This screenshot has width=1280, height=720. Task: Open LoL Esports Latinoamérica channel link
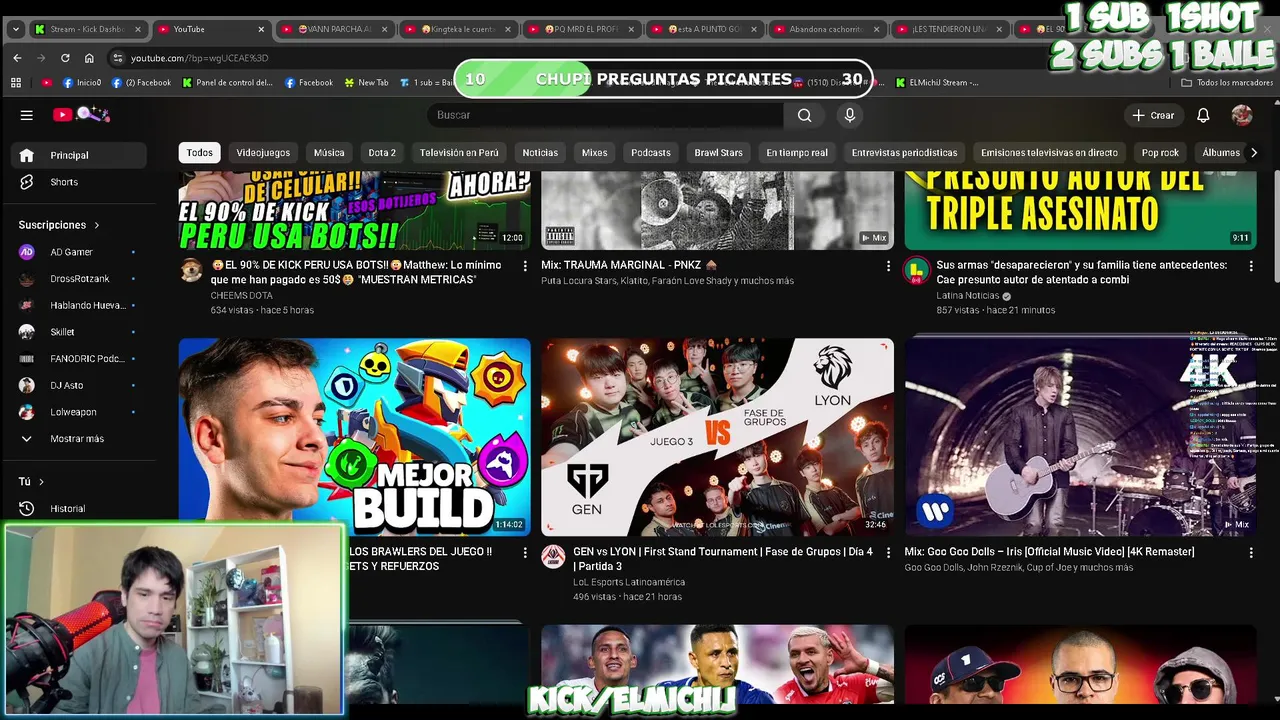(x=629, y=582)
